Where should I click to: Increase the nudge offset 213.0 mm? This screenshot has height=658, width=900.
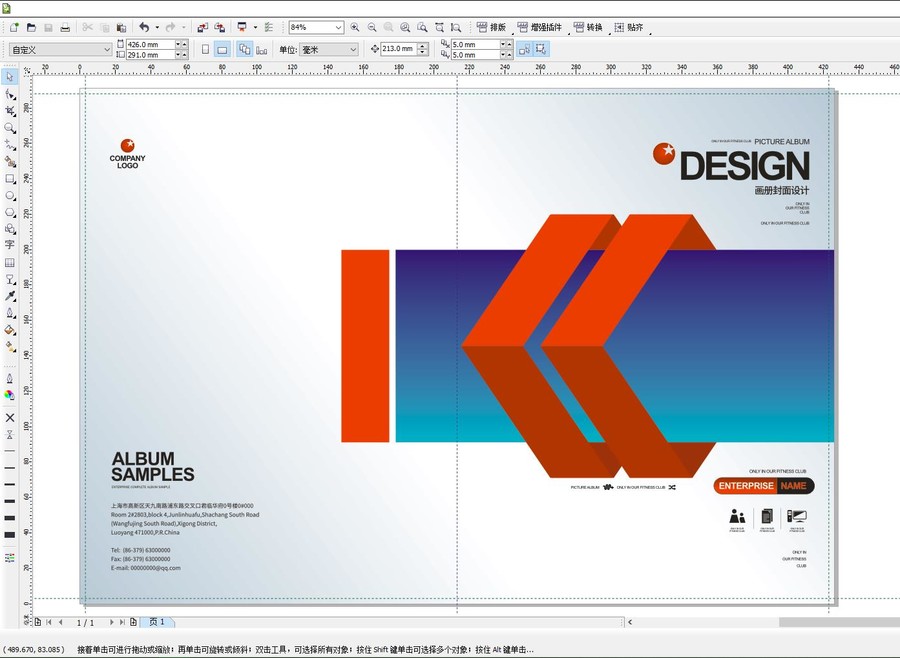point(423,46)
